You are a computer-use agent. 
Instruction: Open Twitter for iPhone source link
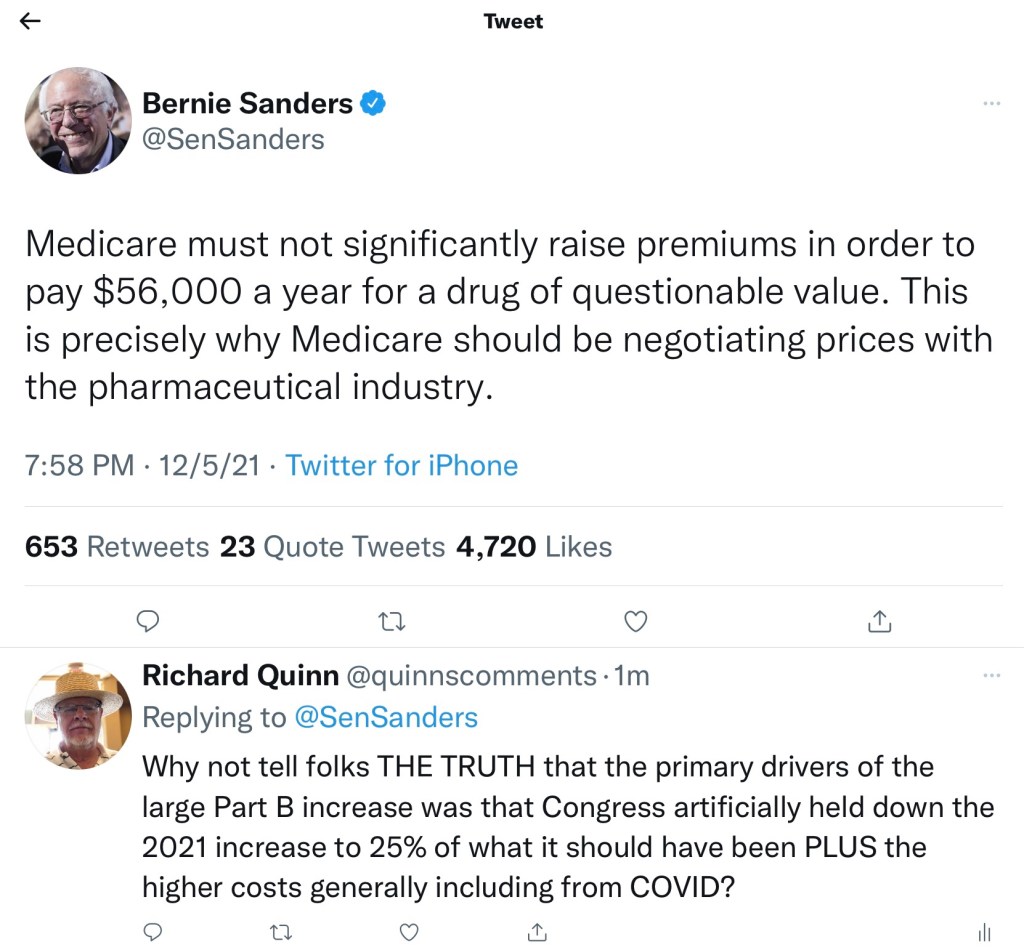(x=402, y=465)
